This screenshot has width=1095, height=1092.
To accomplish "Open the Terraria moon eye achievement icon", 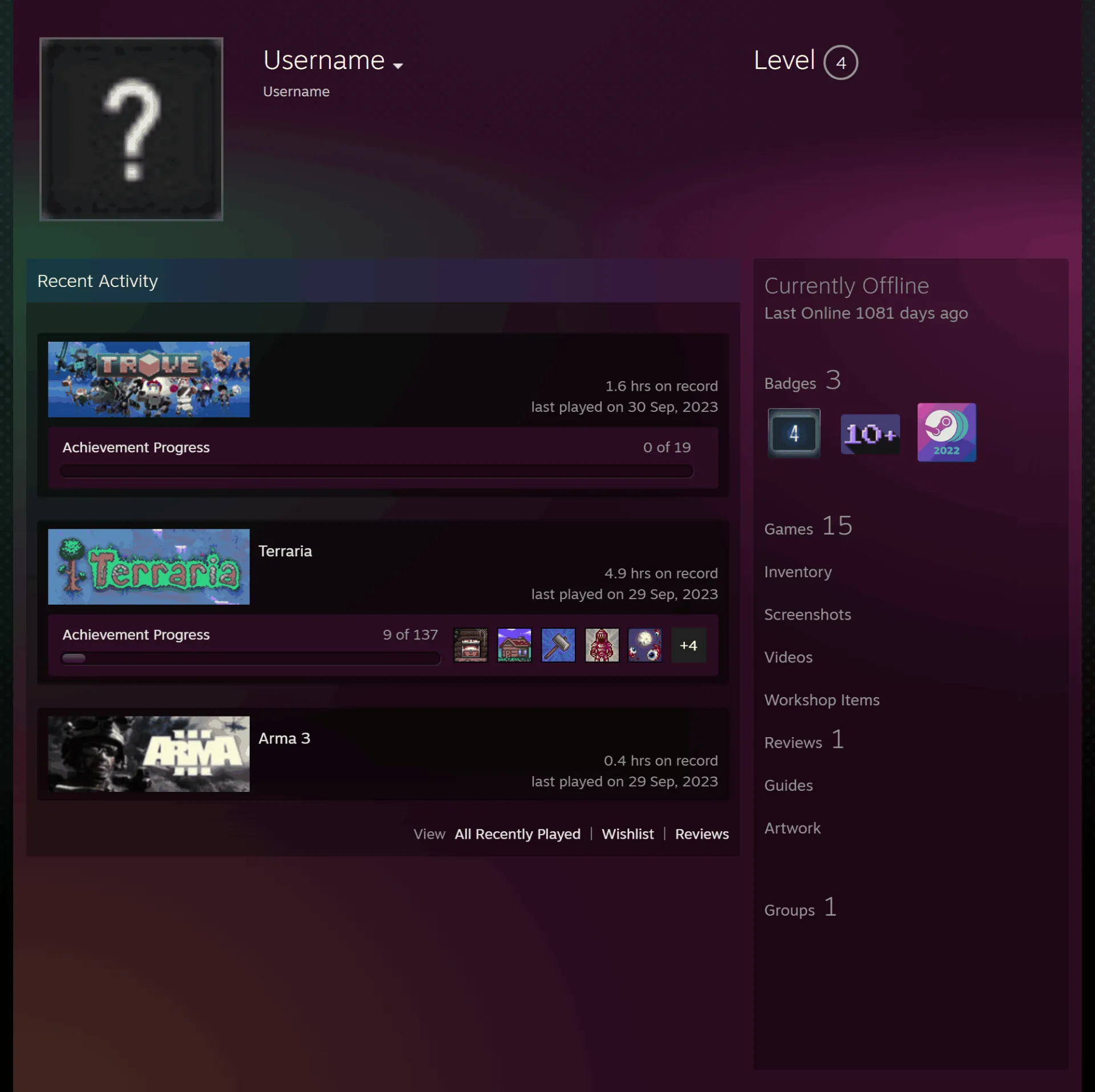I will tap(645, 645).
